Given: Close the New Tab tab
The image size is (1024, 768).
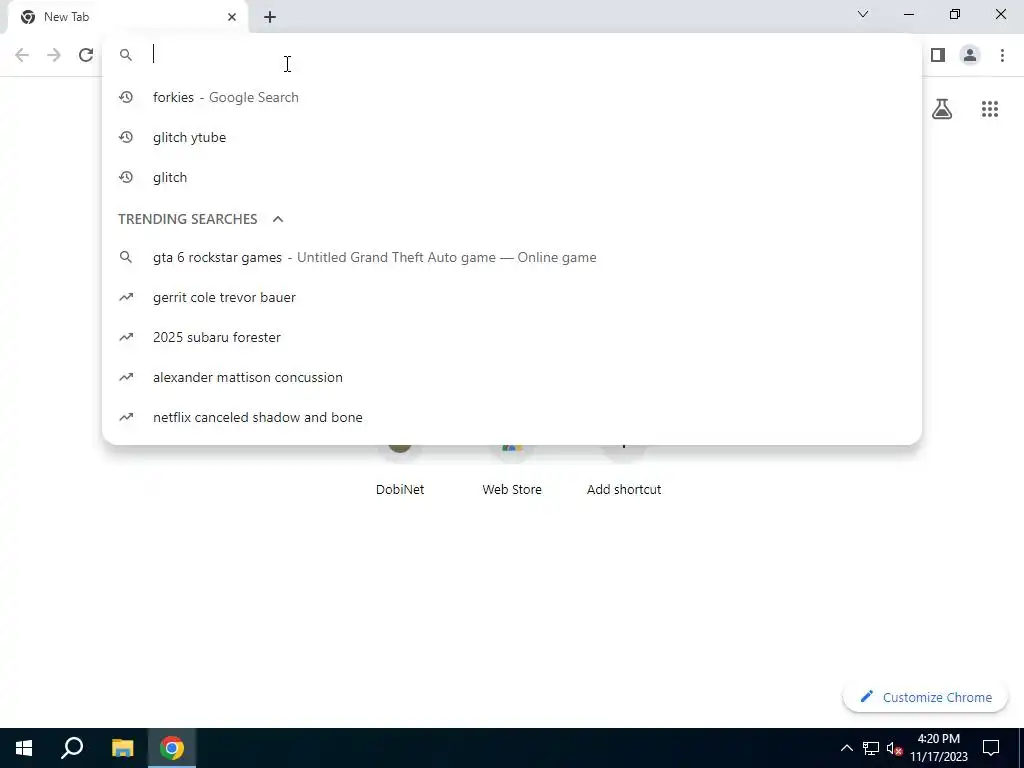Looking at the screenshot, I should point(232,17).
